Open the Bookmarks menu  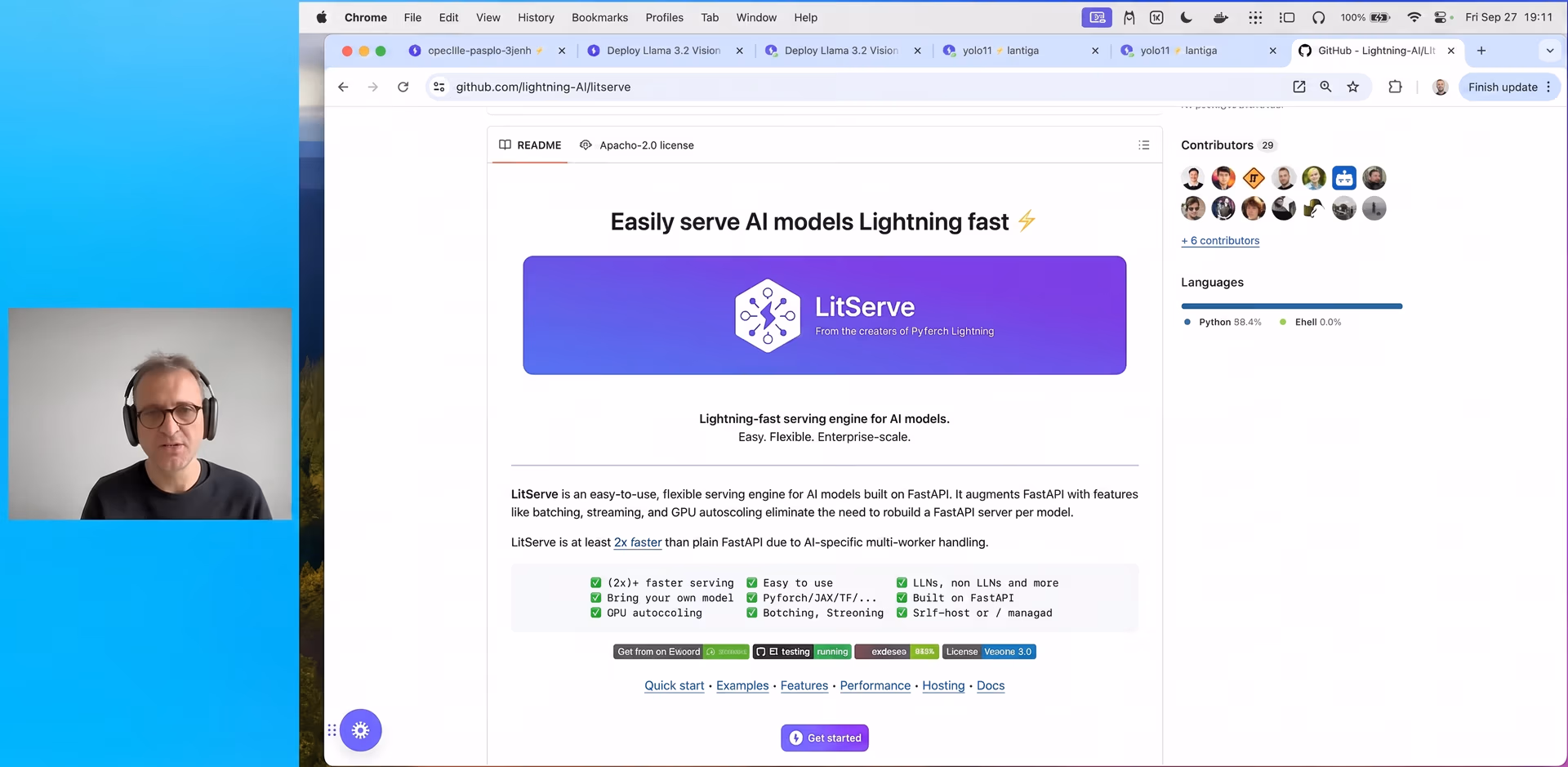600,17
